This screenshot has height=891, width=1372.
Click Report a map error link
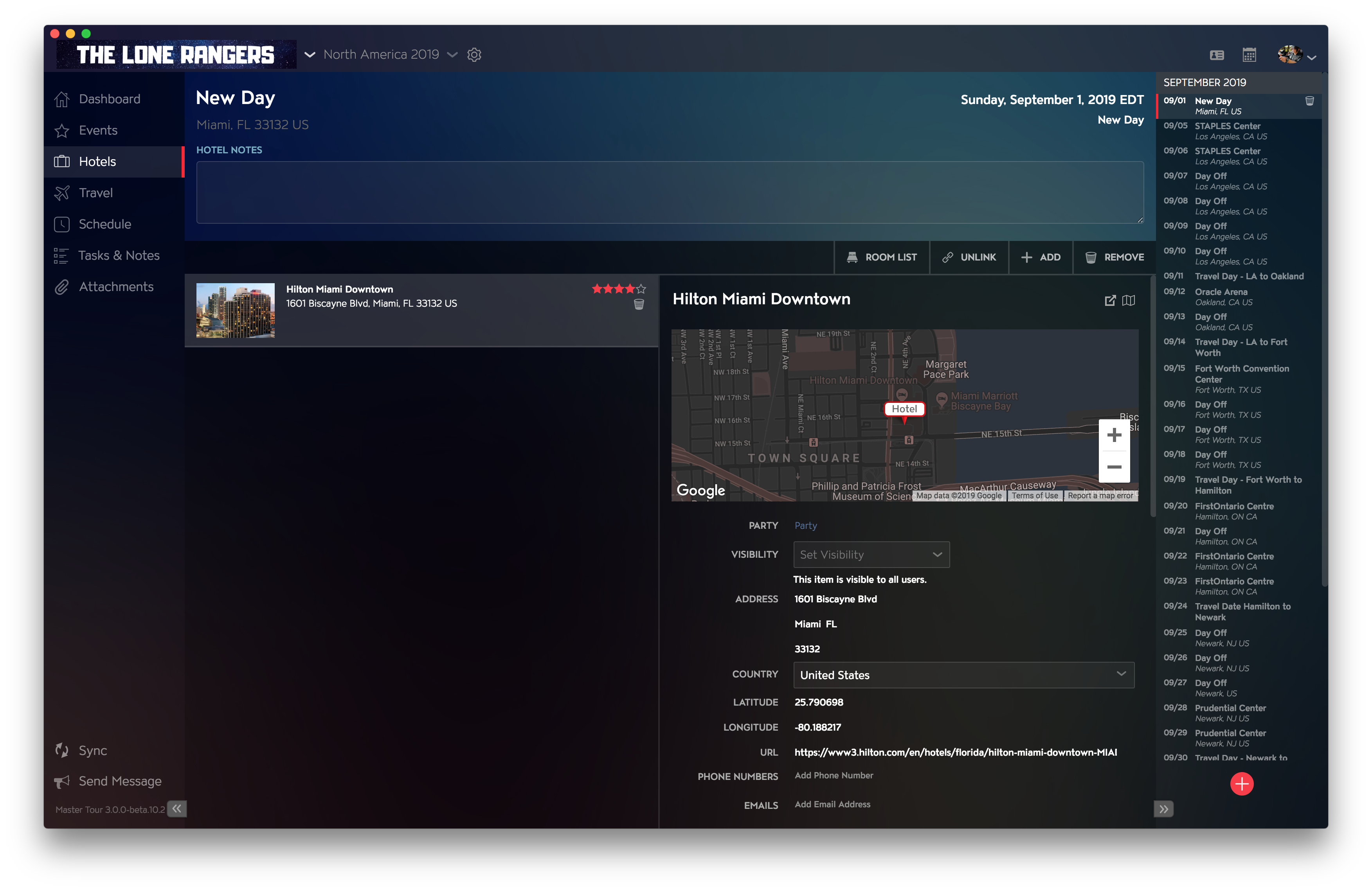[1100, 496]
